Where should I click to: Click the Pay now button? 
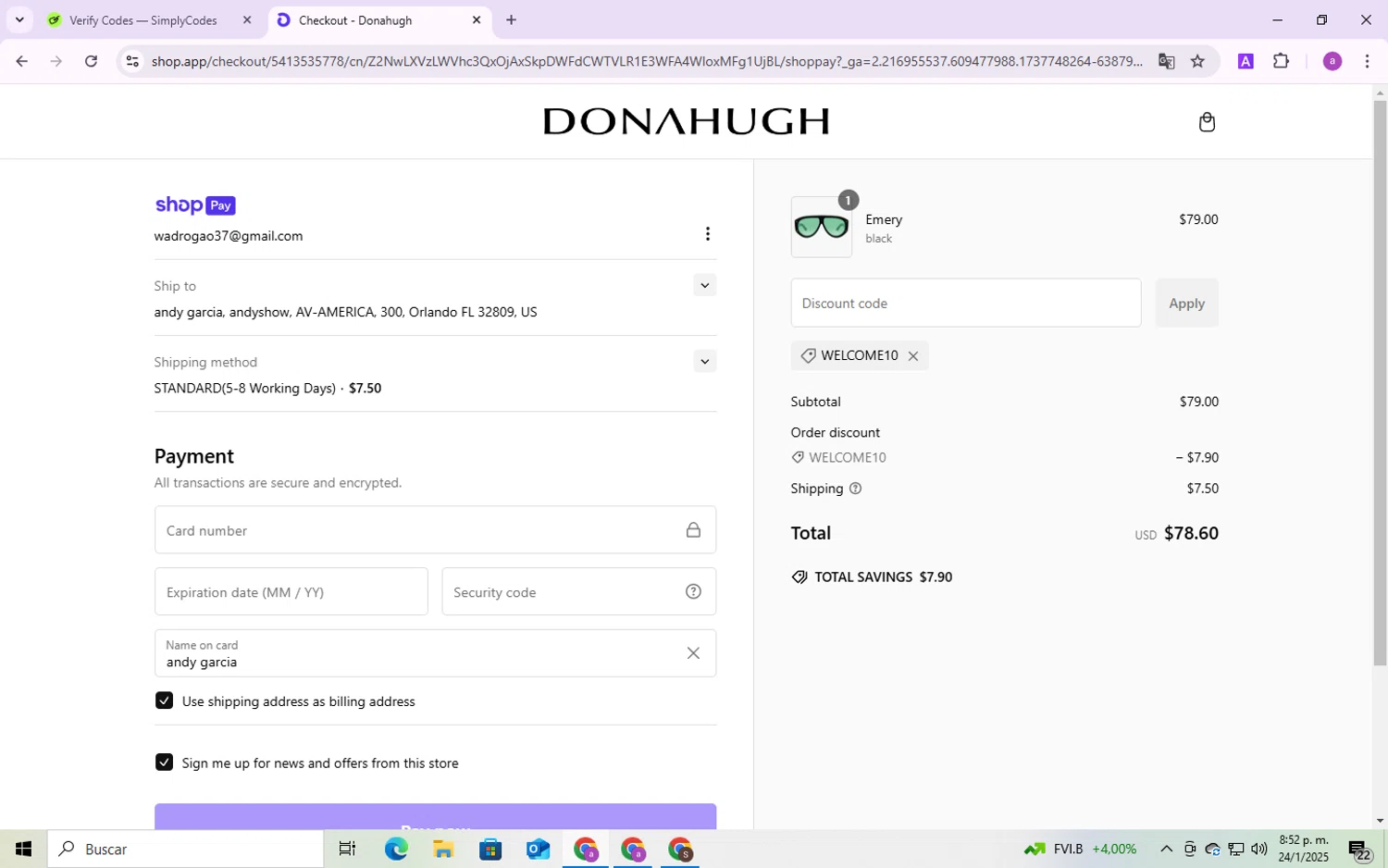click(435, 817)
